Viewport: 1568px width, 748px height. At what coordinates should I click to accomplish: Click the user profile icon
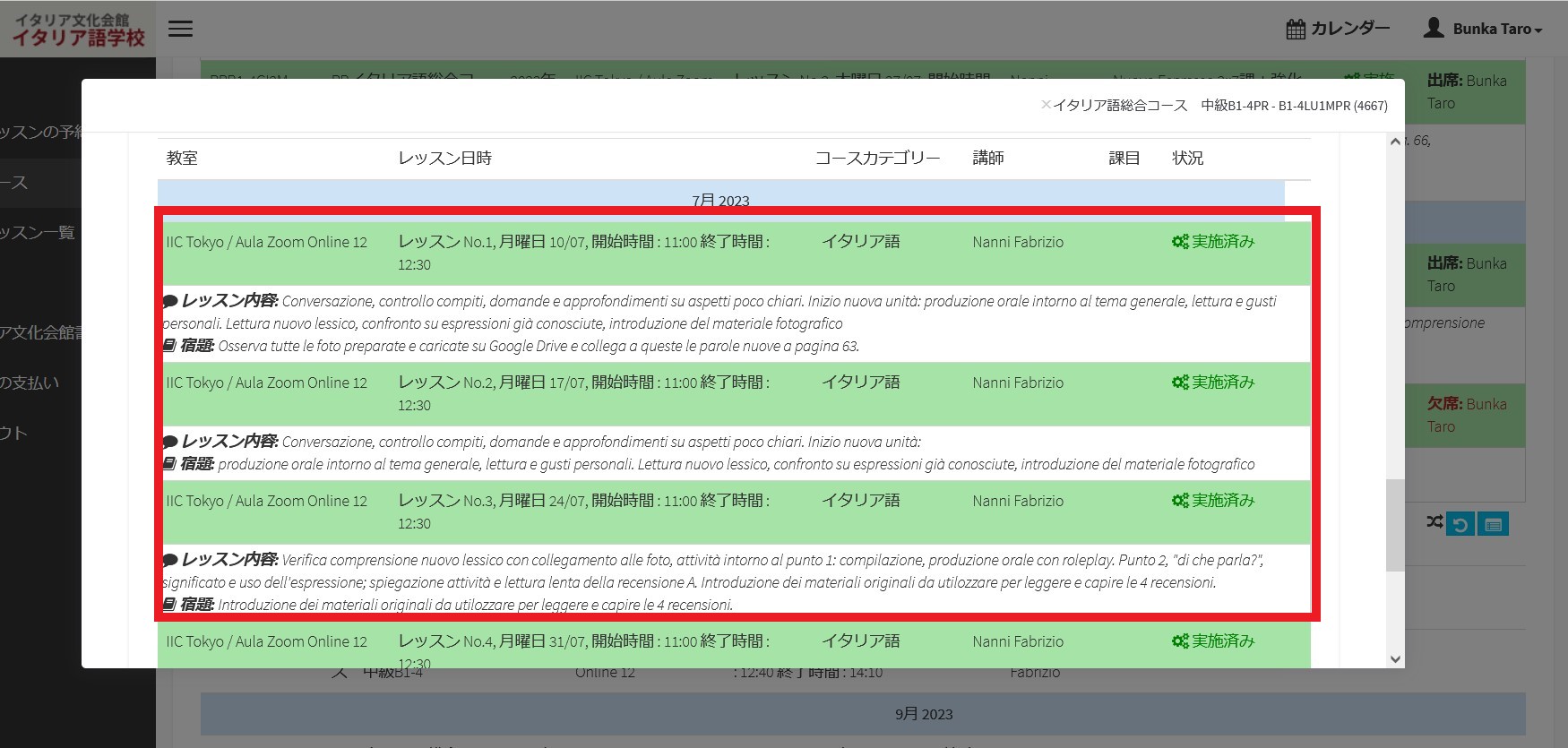pos(1434,28)
